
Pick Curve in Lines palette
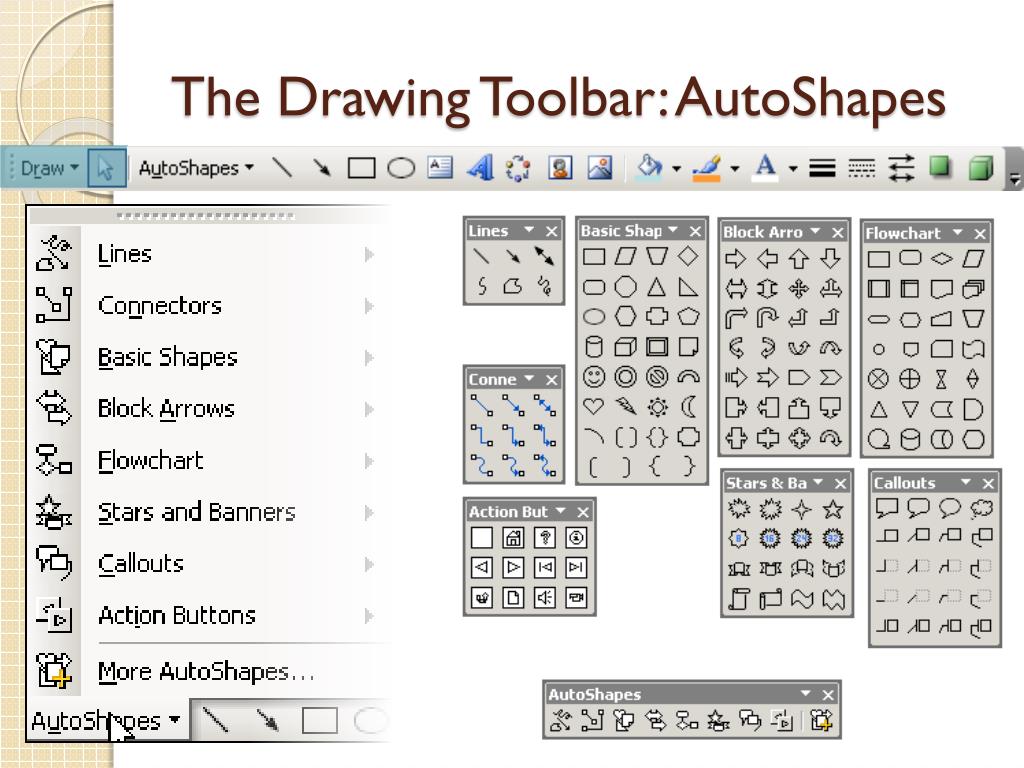point(482,285)
